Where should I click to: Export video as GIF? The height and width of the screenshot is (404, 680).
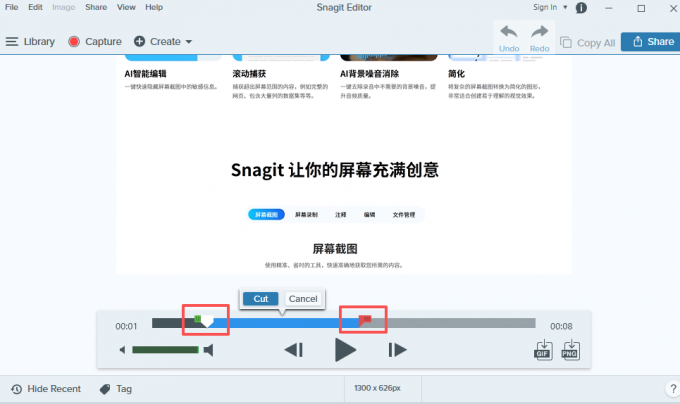[543, 350]
